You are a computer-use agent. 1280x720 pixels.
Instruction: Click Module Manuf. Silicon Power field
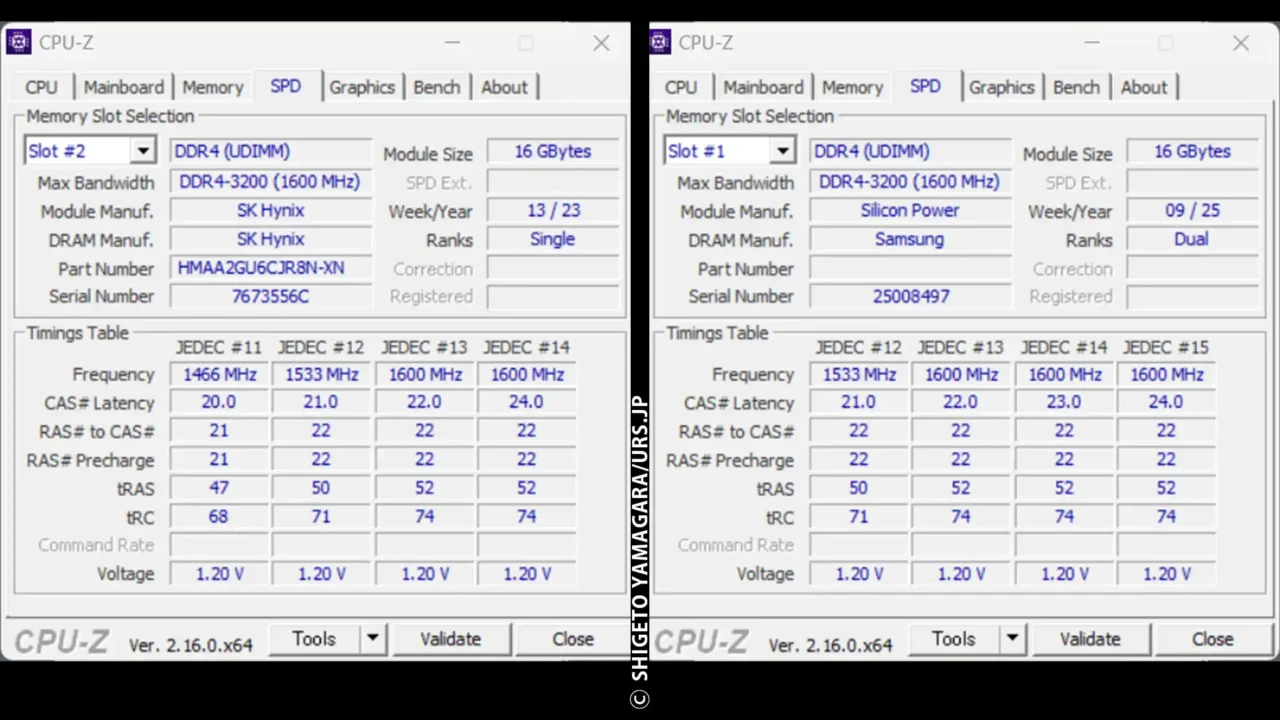pyautogui.click(x=910, y=210)
